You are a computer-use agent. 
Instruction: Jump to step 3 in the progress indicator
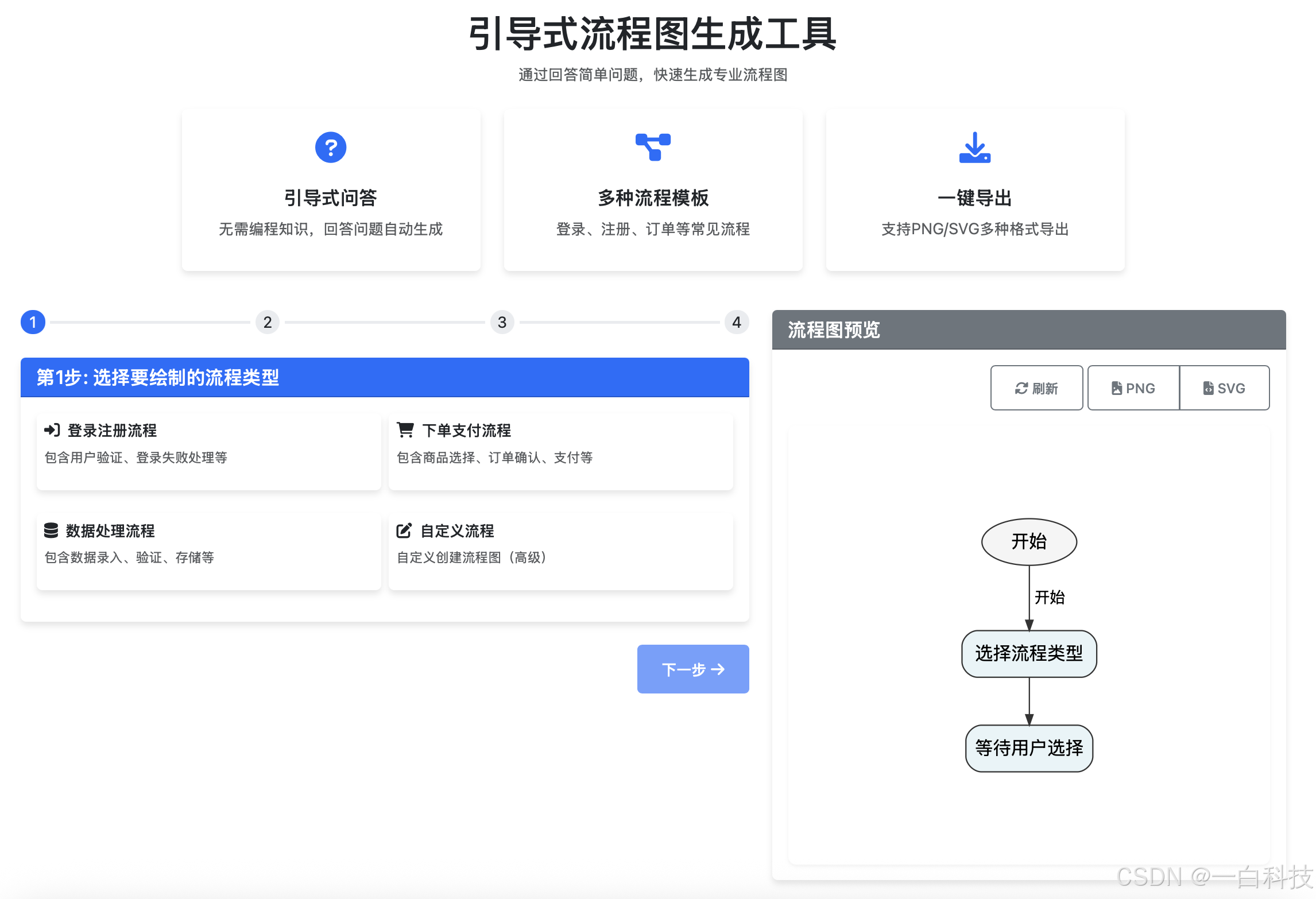(x=502, y=322)
